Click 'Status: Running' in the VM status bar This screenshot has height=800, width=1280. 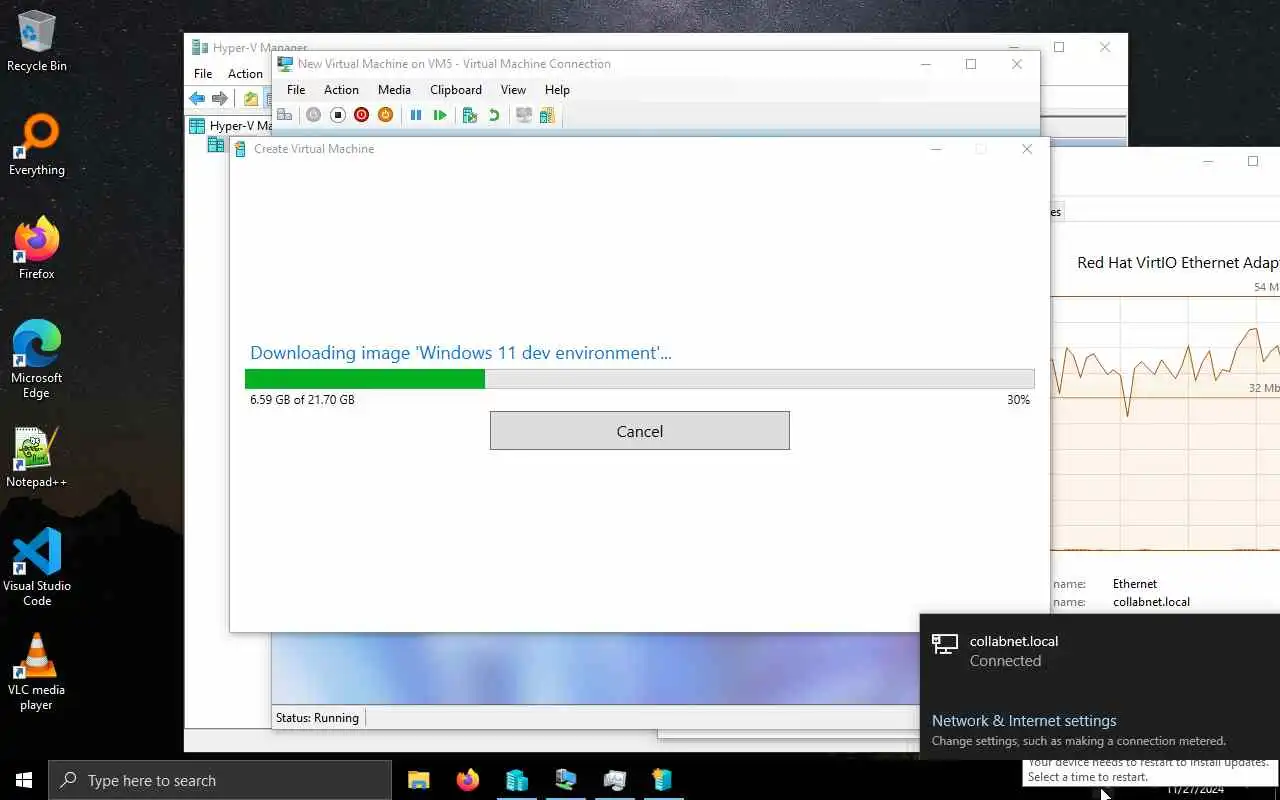point(317,717)
